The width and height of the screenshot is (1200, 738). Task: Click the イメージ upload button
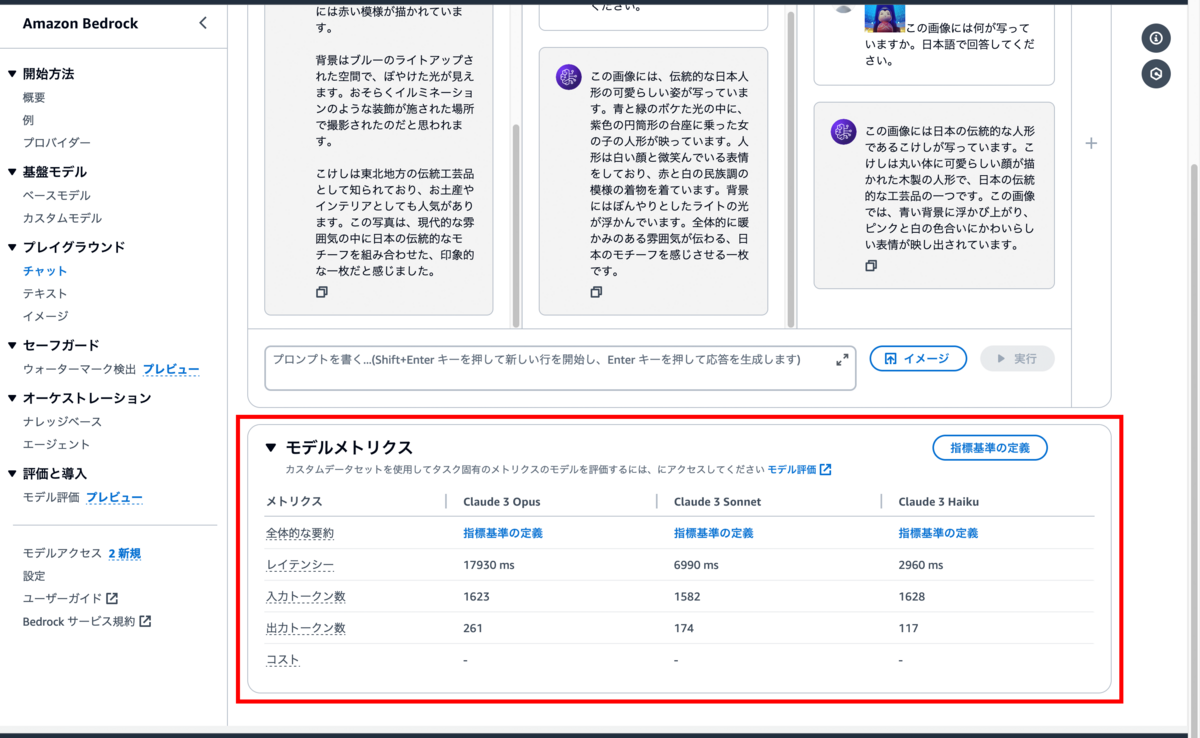pyautogui.click(x=918, y=358)
